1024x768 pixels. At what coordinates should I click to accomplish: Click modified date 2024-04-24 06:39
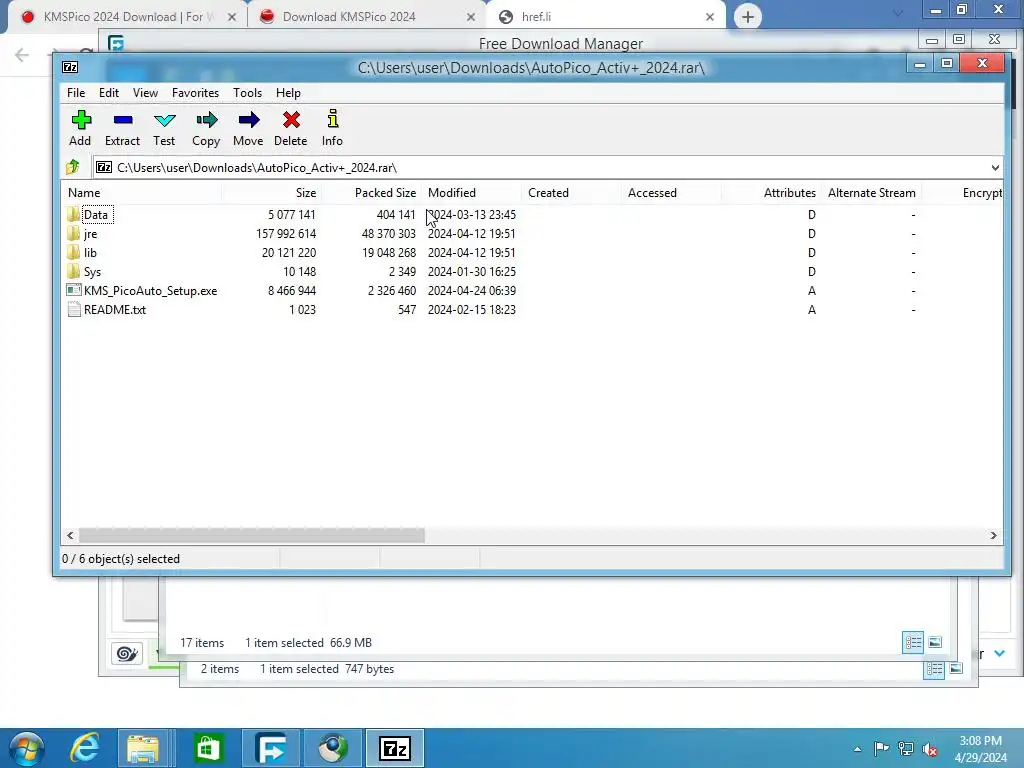[472, 291]
